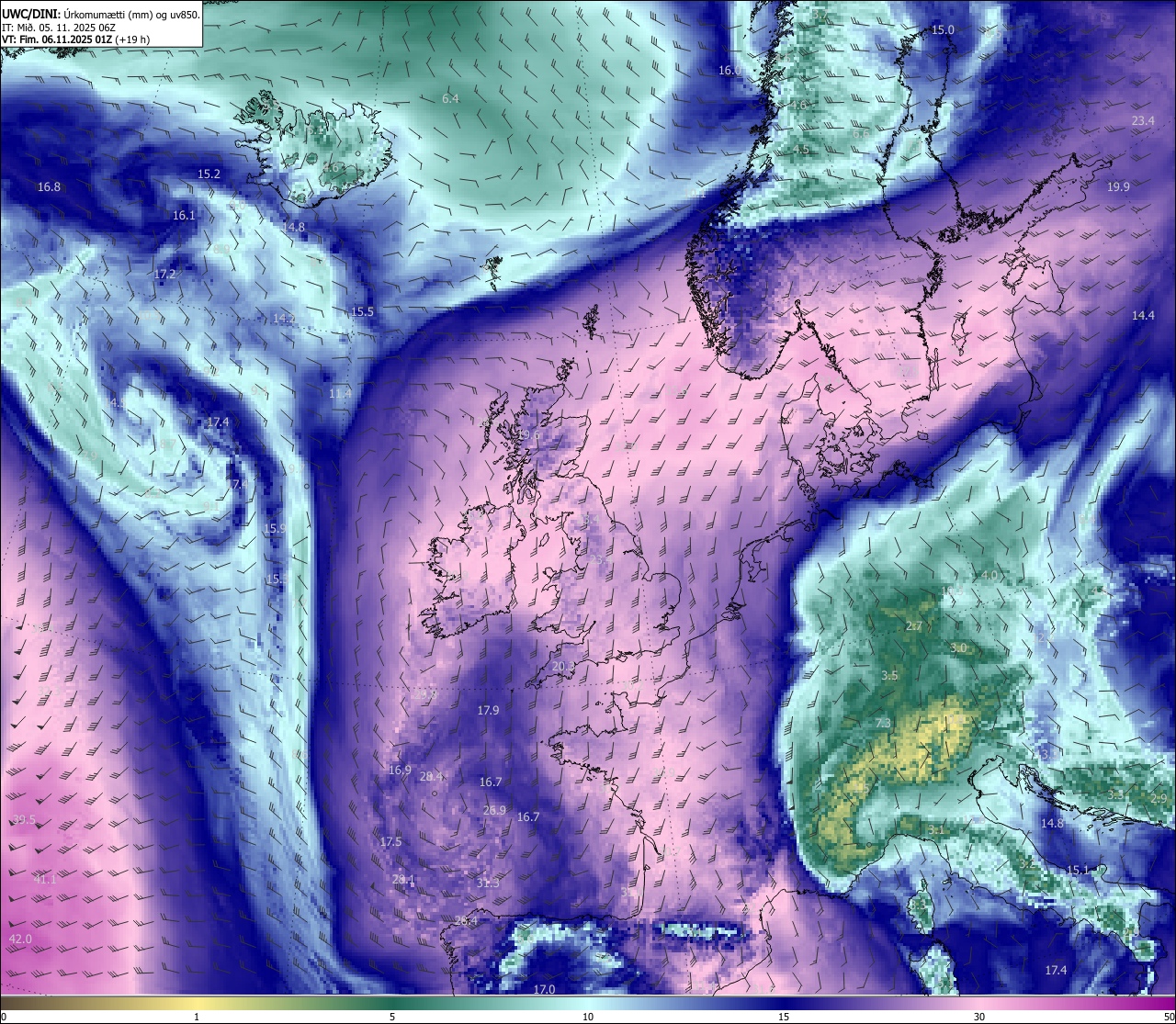Click the 41.1 value label

coord(45,880)
